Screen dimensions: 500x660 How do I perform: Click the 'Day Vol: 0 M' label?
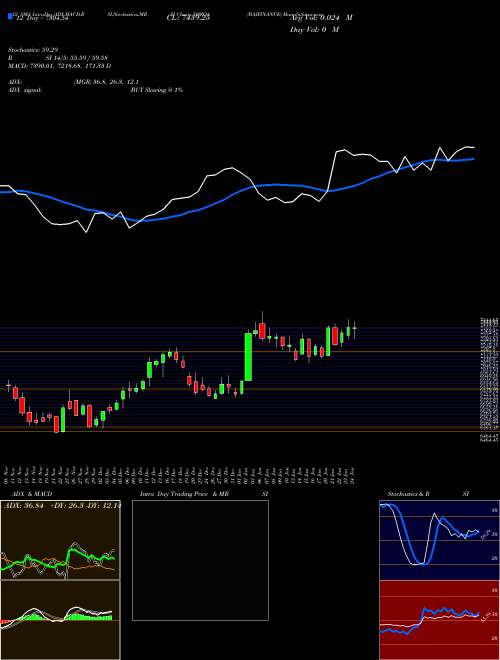[314, 29]
